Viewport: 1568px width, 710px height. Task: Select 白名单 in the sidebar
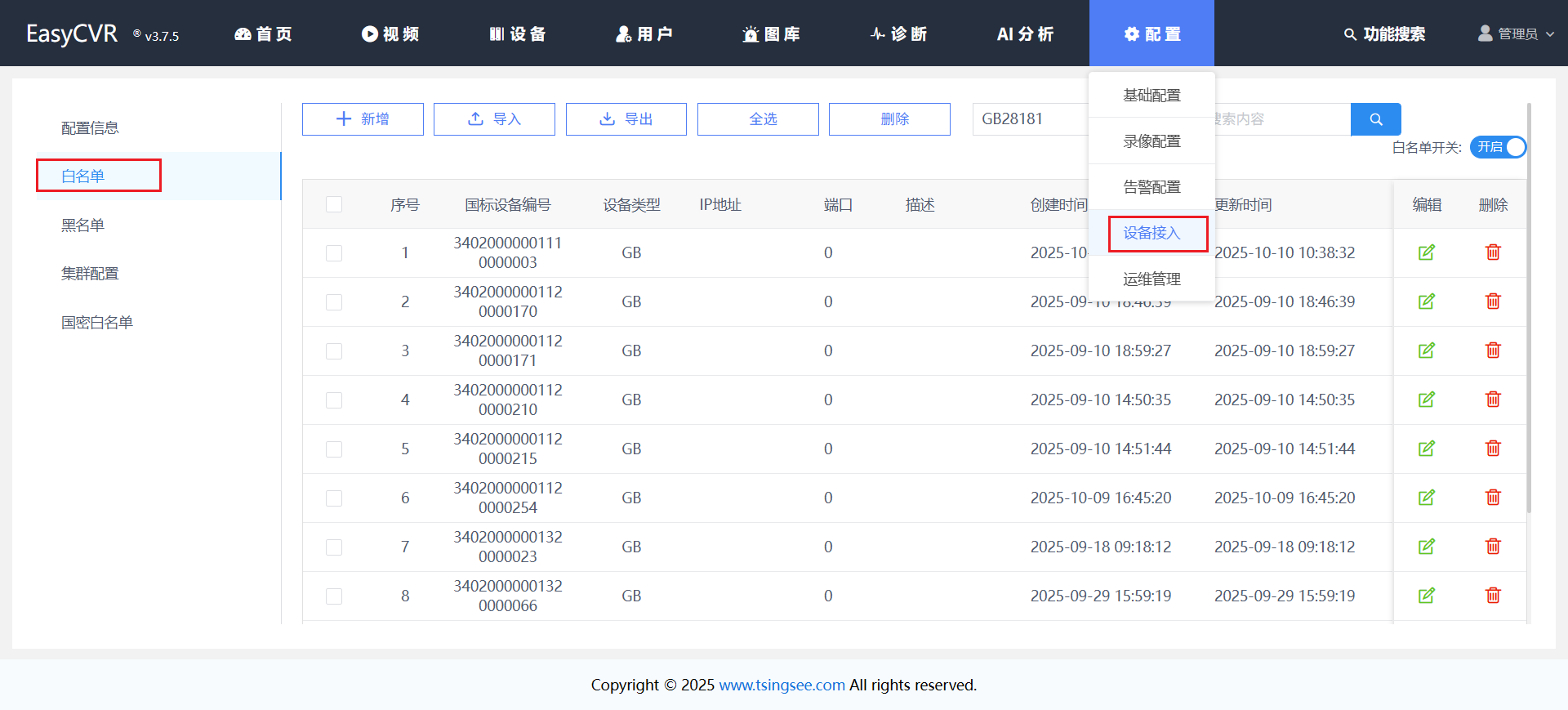pos(82,176)
